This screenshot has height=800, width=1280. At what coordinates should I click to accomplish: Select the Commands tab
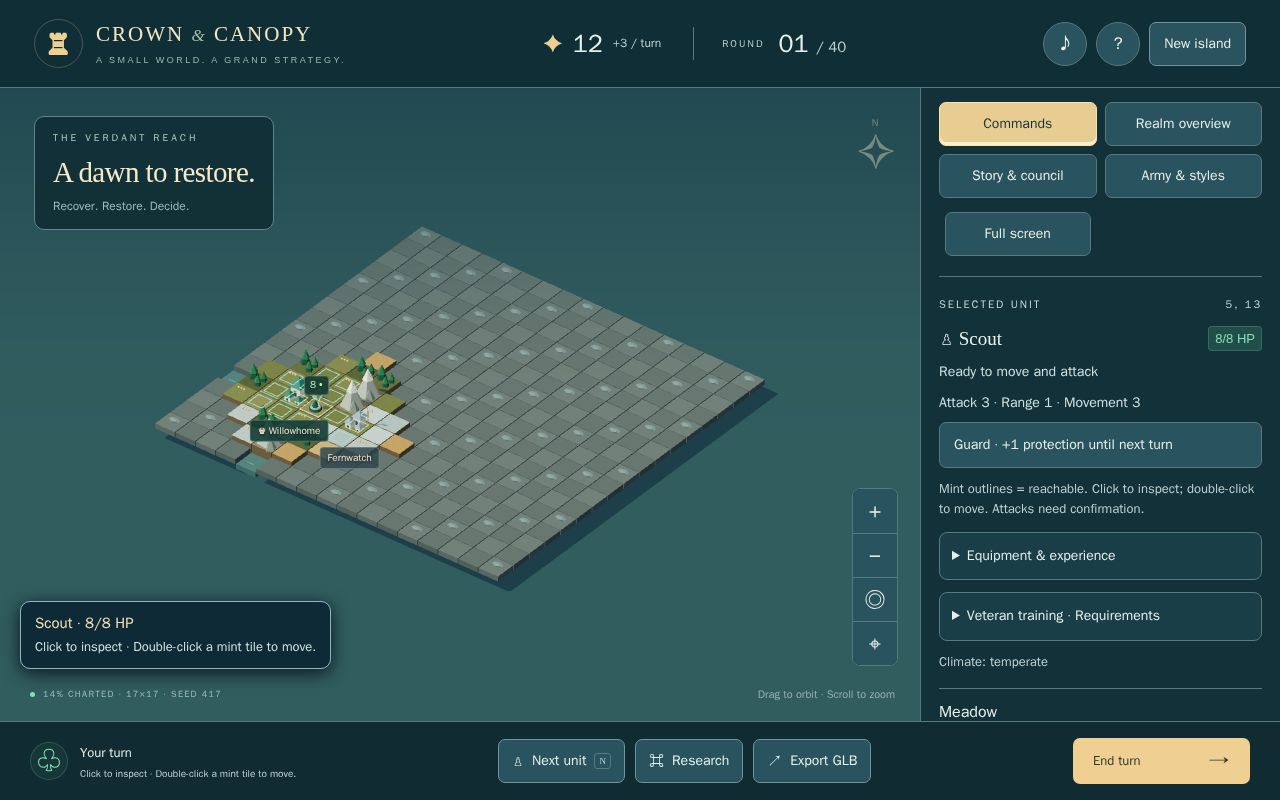tap(1017, 124)
